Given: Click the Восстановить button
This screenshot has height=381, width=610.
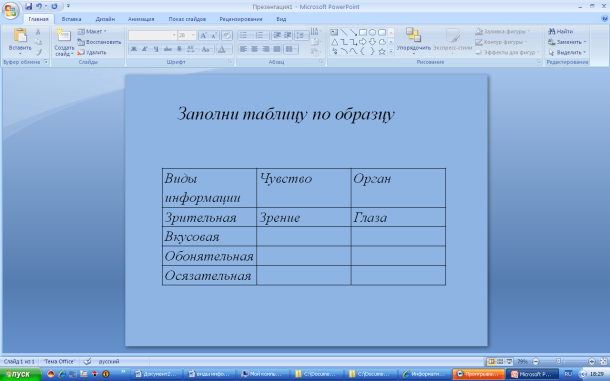Looking at the screenshot, I should point(99,42).
